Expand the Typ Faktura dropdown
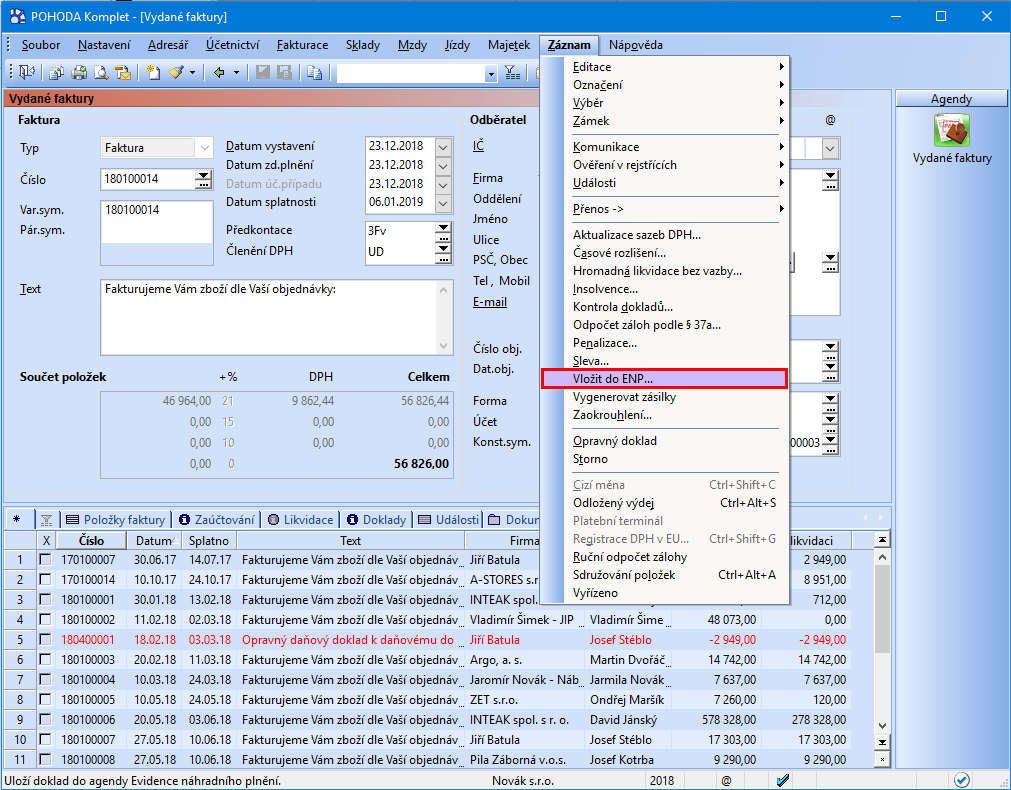This screenshot has width=1011, height=790. point(205,148)
